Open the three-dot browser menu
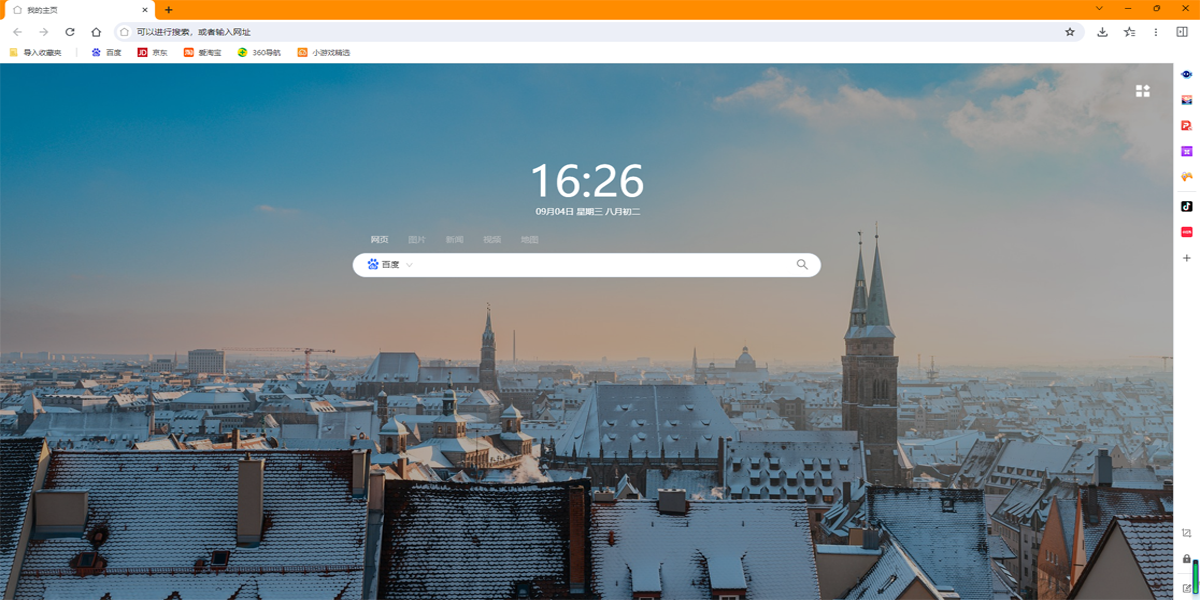 pos(1156,32)
